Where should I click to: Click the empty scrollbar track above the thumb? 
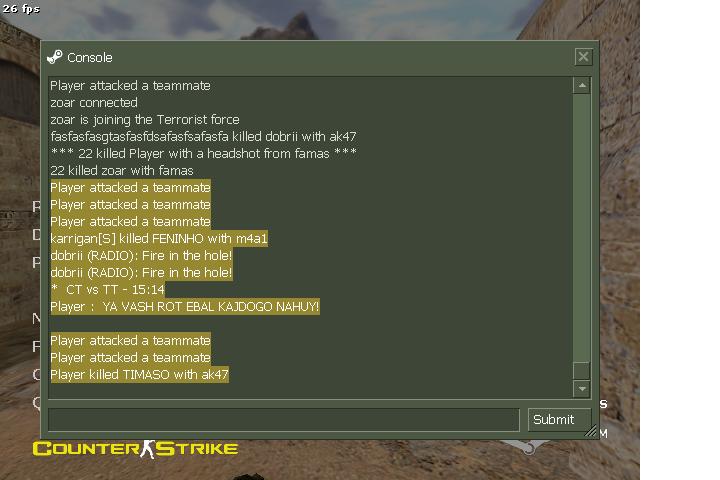point(582,228)
